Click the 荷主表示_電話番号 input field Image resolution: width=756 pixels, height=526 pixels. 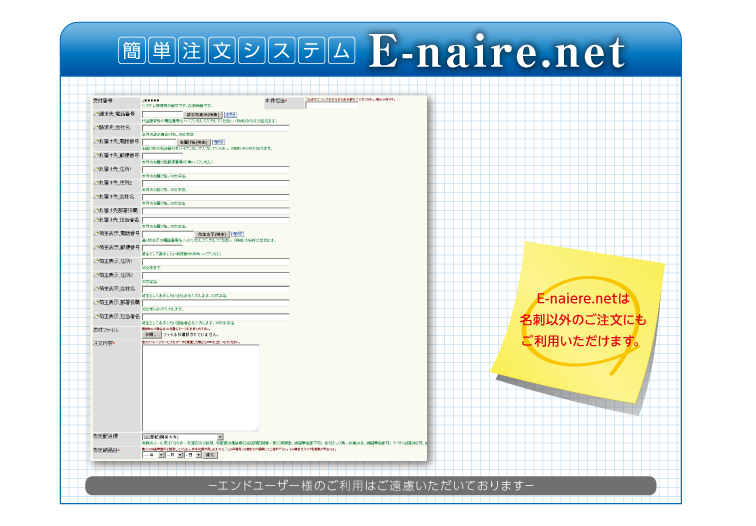(168, 234)
